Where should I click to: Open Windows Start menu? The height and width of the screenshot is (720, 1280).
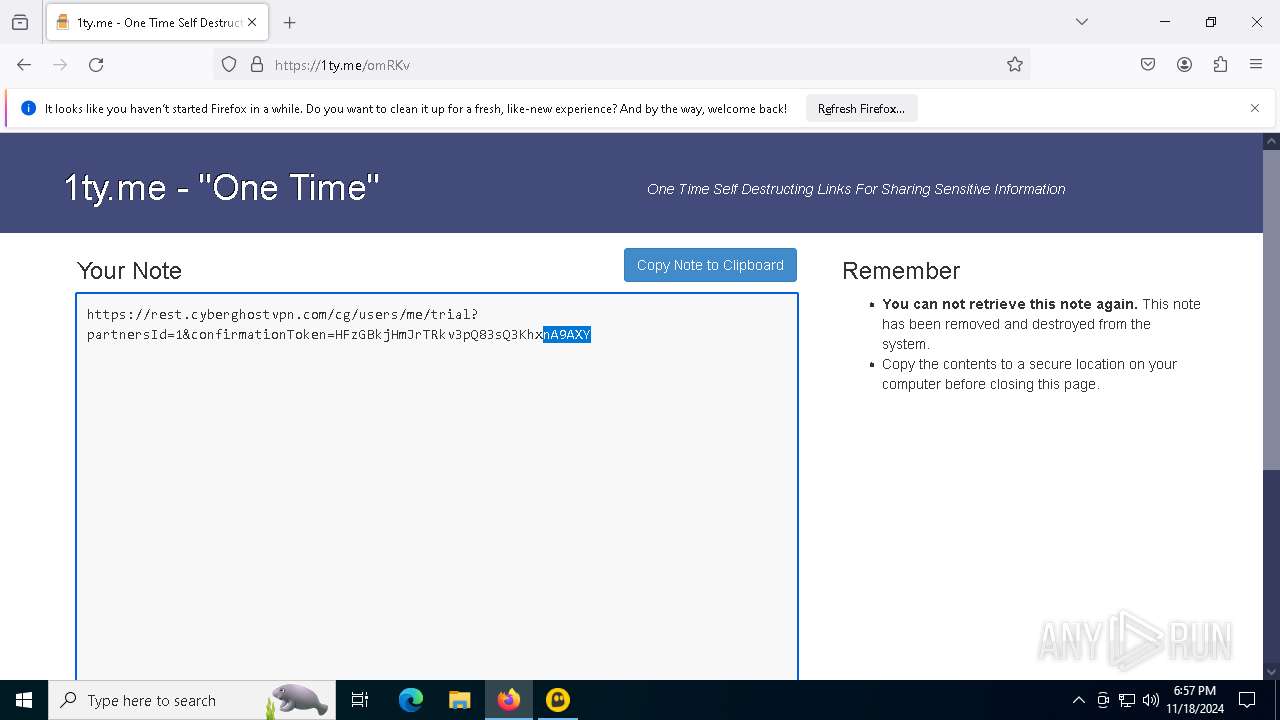coord(24,700)
